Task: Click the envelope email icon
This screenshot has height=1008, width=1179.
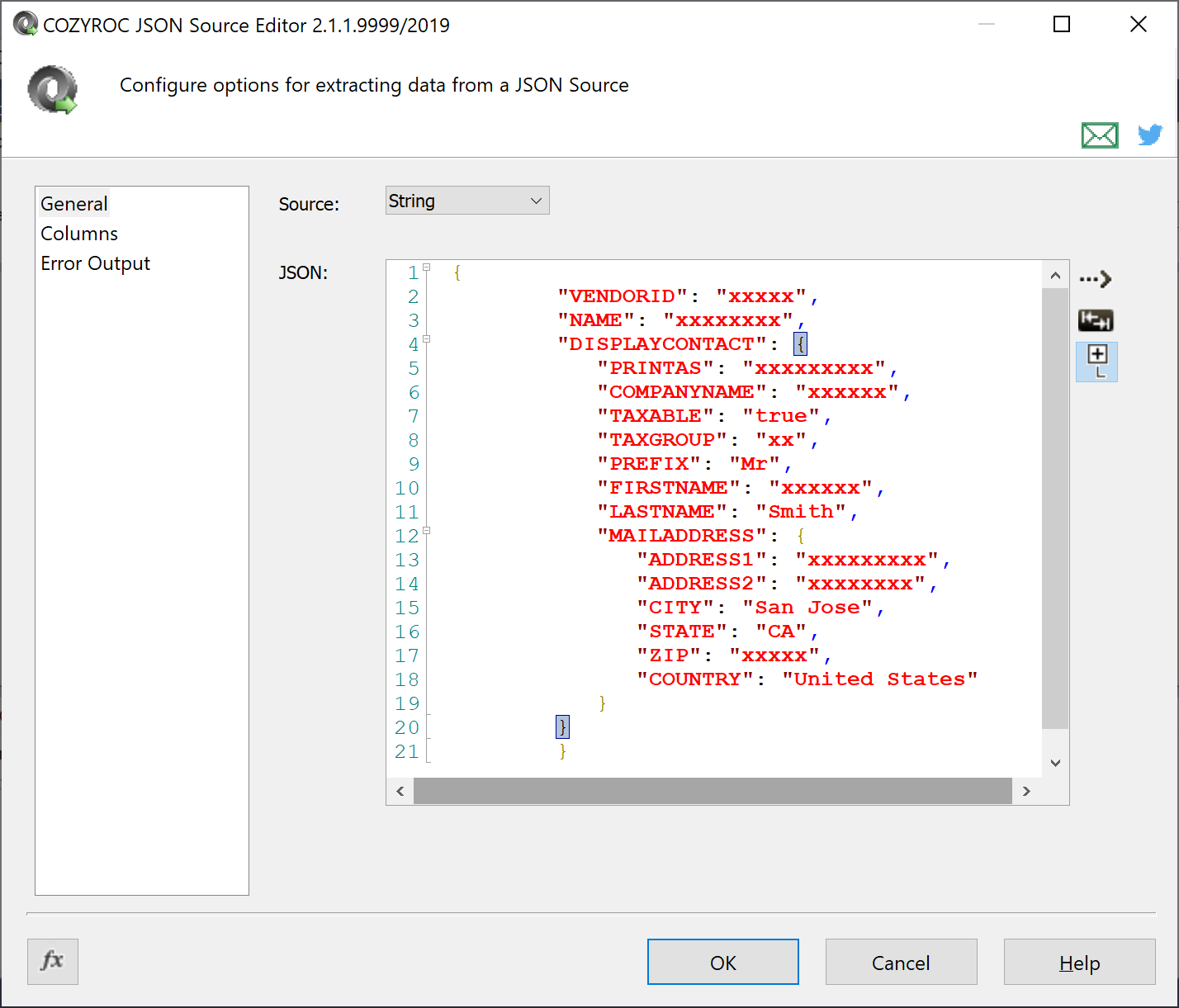Action: click(x=1100, y=135)
